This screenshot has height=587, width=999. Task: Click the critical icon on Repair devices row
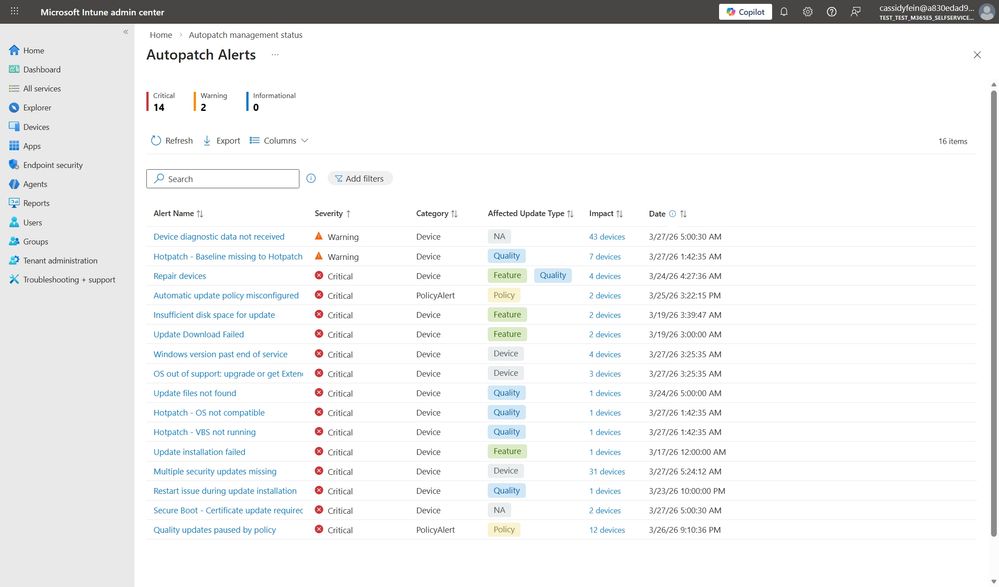319,275
